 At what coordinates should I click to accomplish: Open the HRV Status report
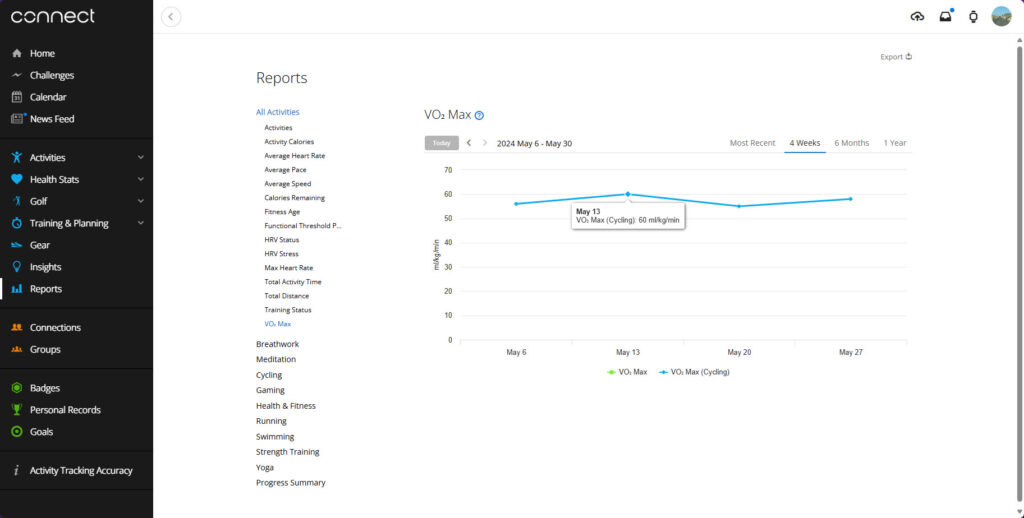pos(281,240)
